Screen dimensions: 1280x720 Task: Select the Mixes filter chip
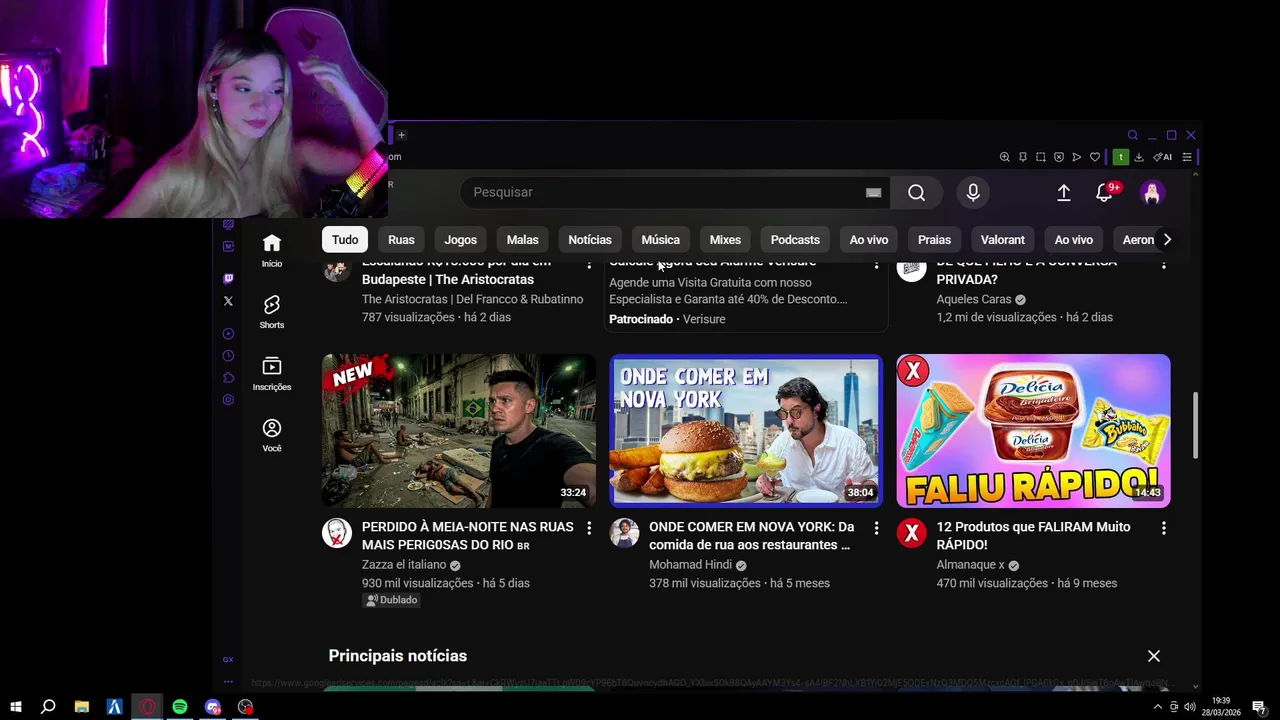click(725, 240)
